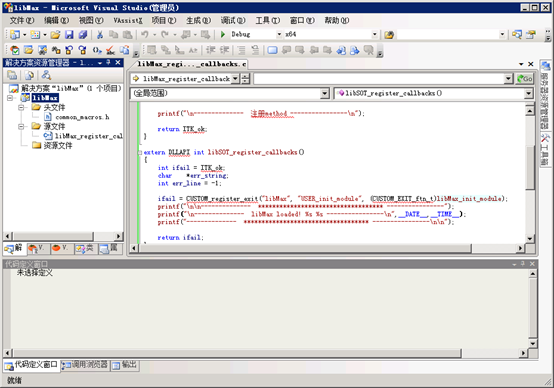Viewport: 554px width, 388px height.
Task: Click the New Project toolbar icon
Action: pyautogui.click(x=15, y=34)
